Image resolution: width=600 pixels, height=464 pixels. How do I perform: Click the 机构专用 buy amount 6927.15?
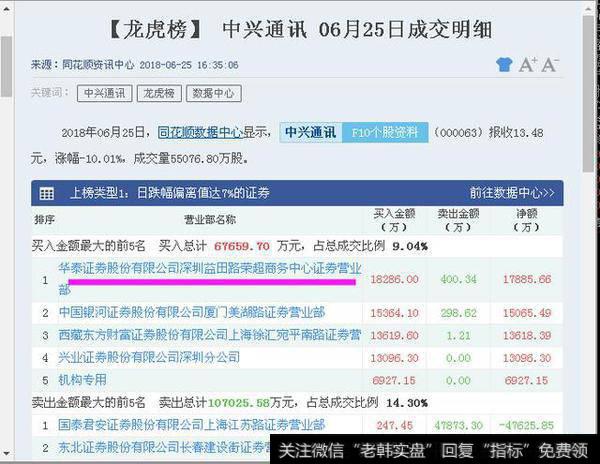[394, 380]
